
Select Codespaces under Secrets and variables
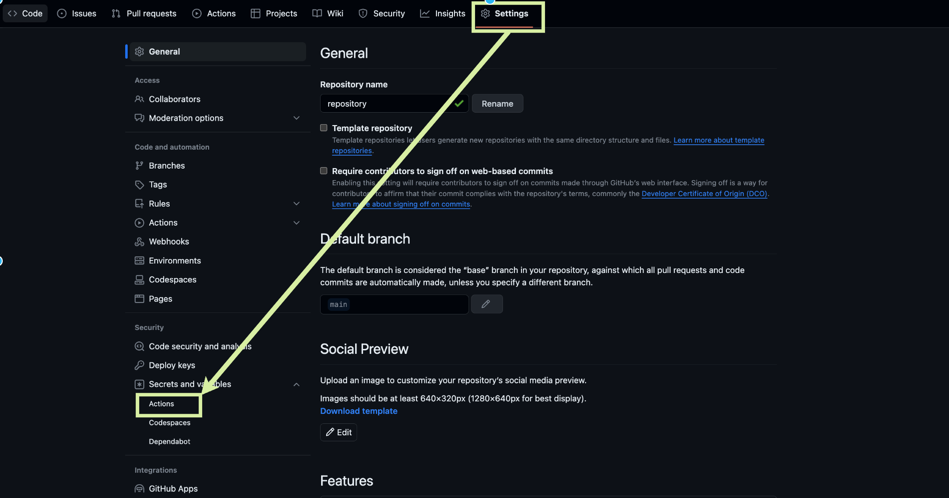tap(169, 422)
